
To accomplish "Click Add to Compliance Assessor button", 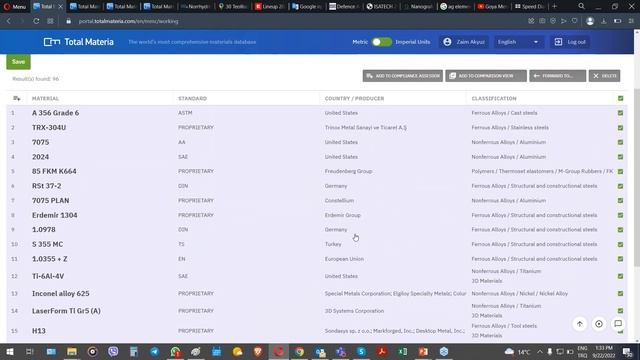I will pyautogui.click(x=403, y=76).
